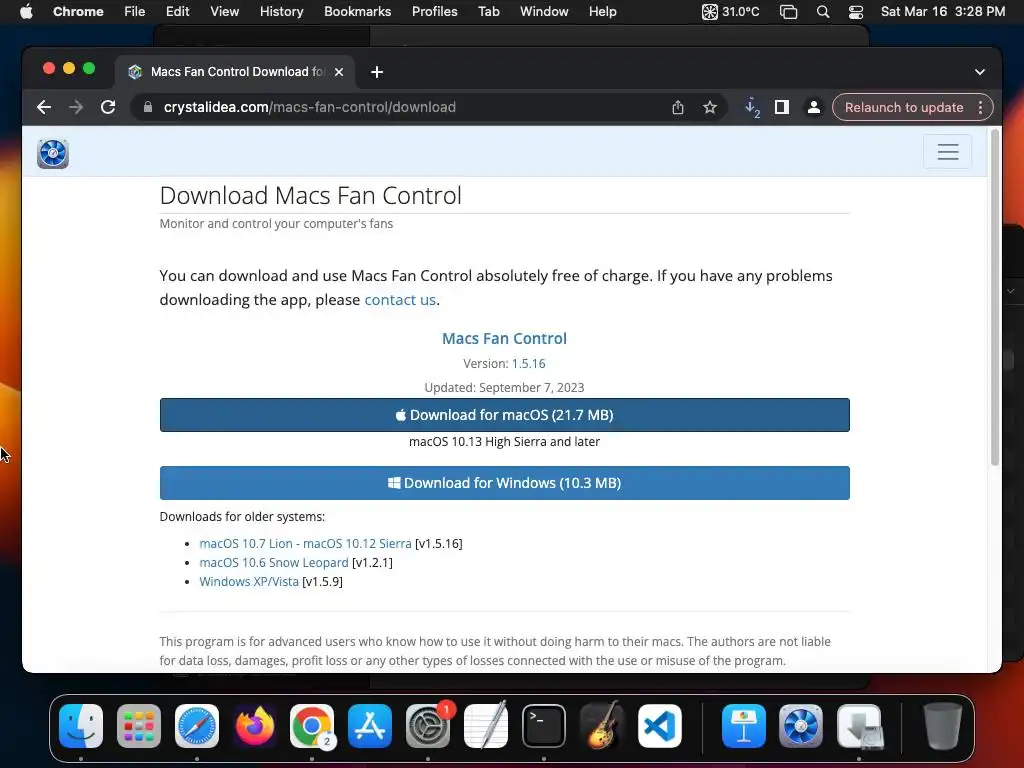This screenshot has width=1024, height=768.
Task: Open the Edit menu
Action: point(177,11)
